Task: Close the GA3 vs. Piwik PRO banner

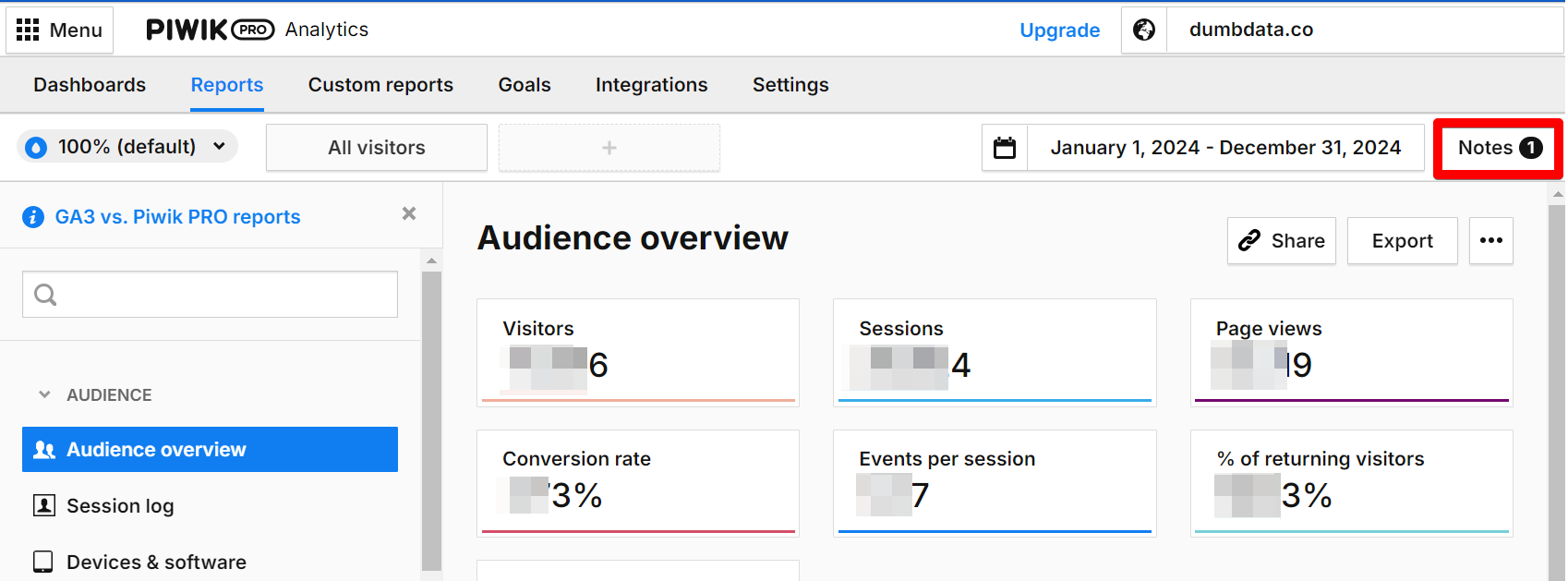Action: 409,213
